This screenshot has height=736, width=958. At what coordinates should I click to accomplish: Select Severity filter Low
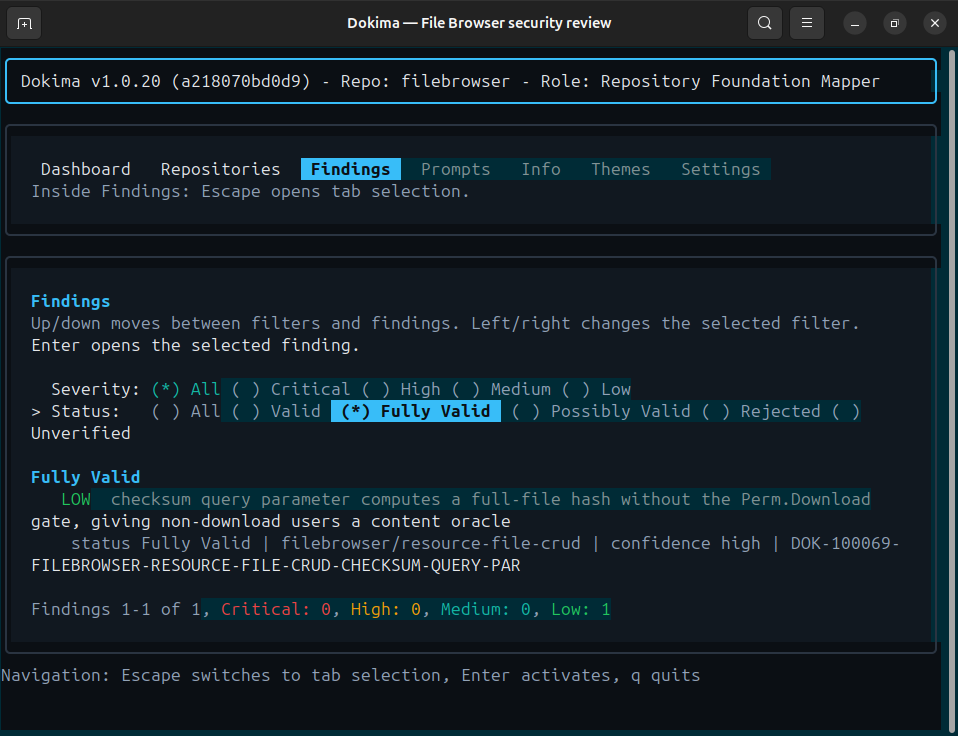[596, 389]
